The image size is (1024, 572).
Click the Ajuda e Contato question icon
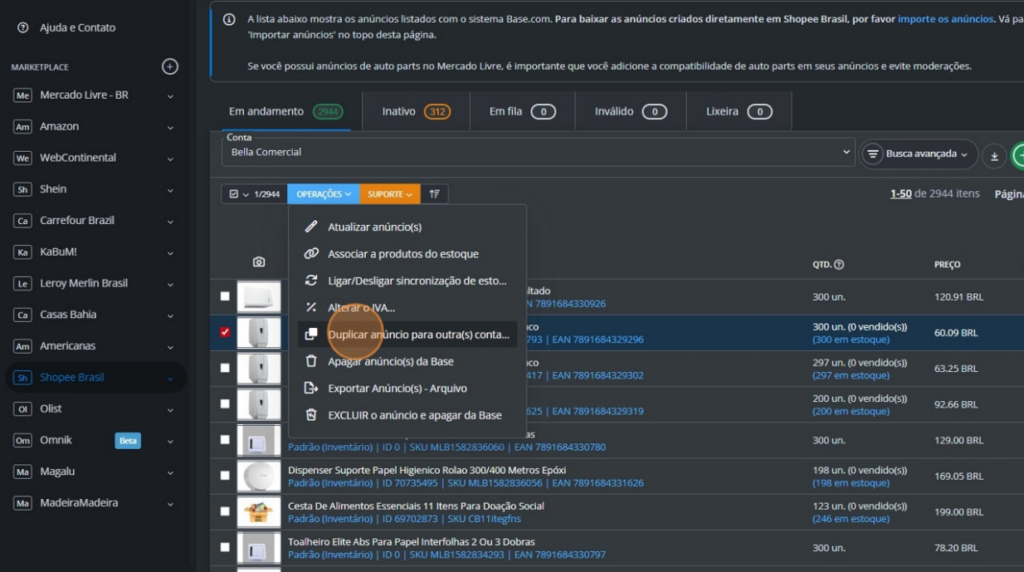point(22,28)
